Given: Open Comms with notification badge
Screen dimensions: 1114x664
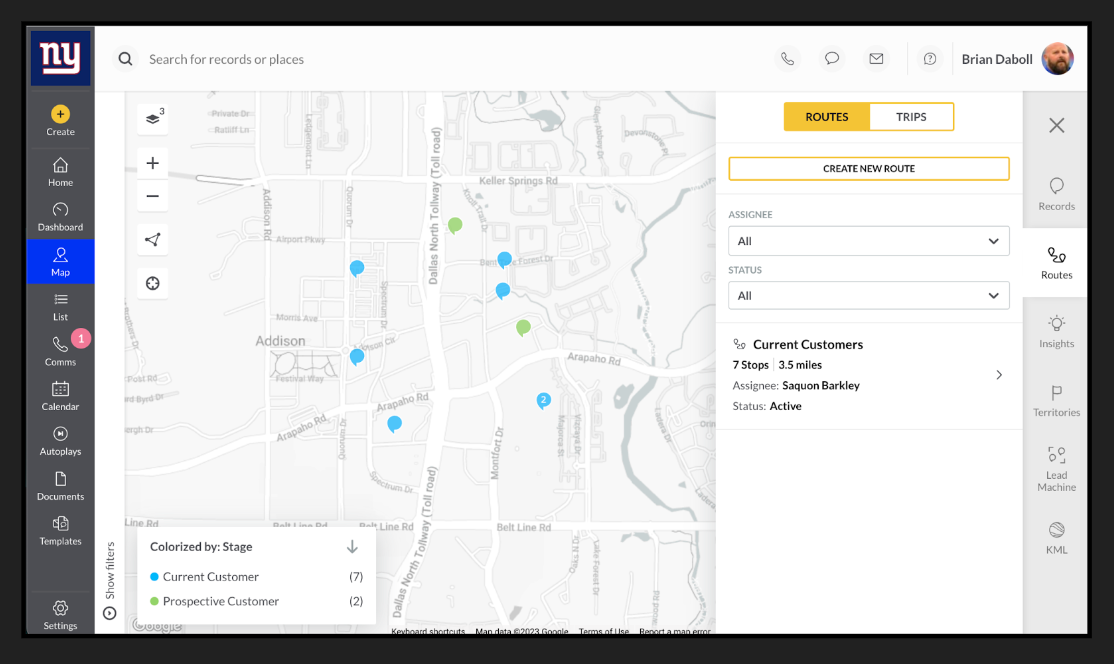Looking at the screenshot, I should pyautogui.click(x=60, y=351).
